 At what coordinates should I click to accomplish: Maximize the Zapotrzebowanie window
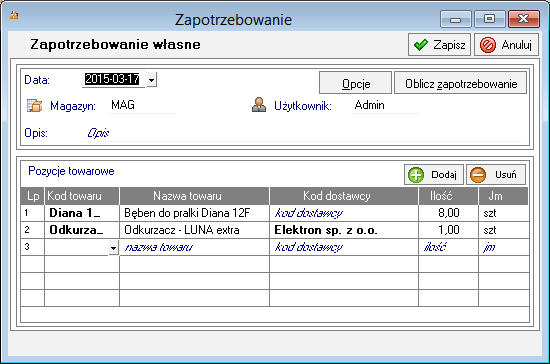[x=490, y=19]
